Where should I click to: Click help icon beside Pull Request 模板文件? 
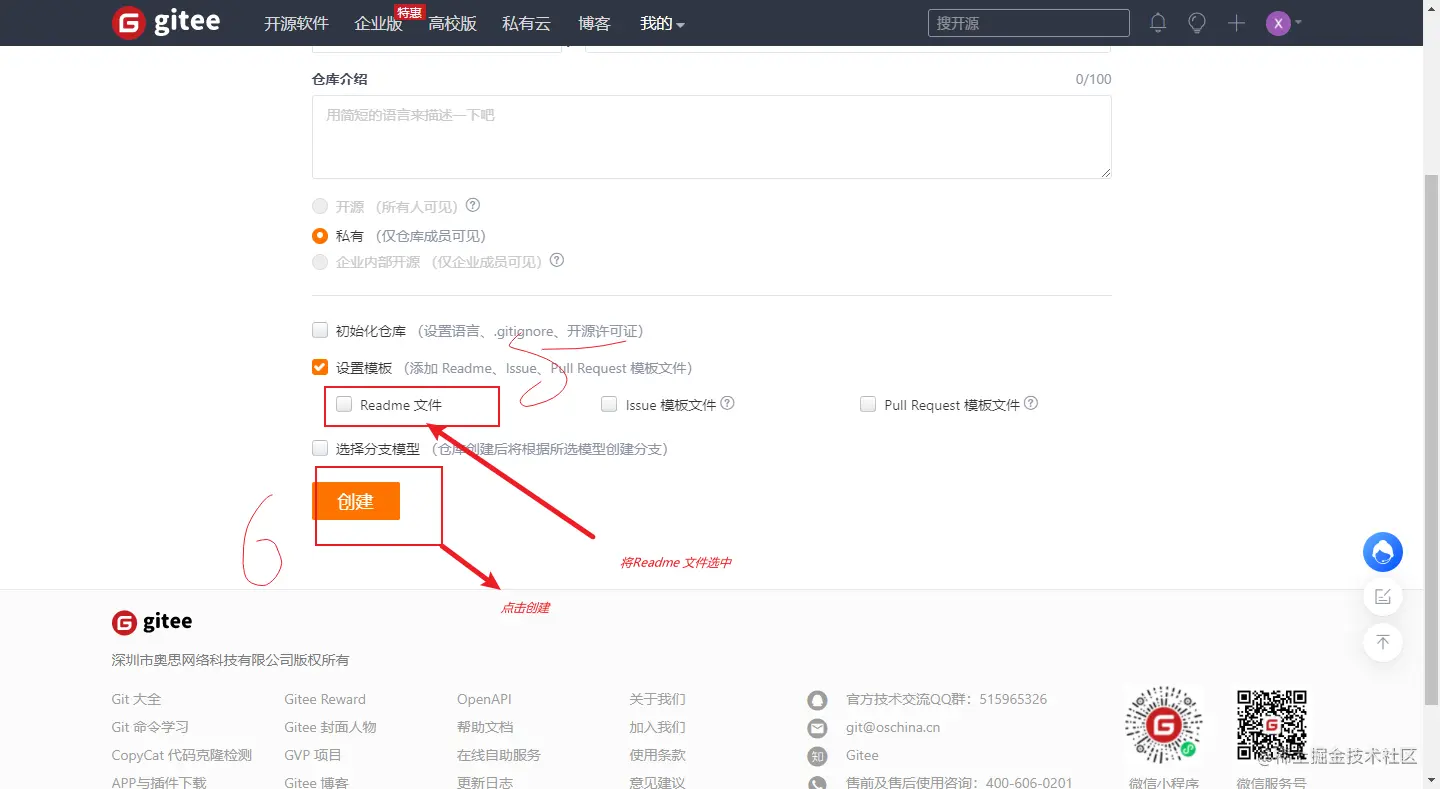click(x=1031, y=403)
